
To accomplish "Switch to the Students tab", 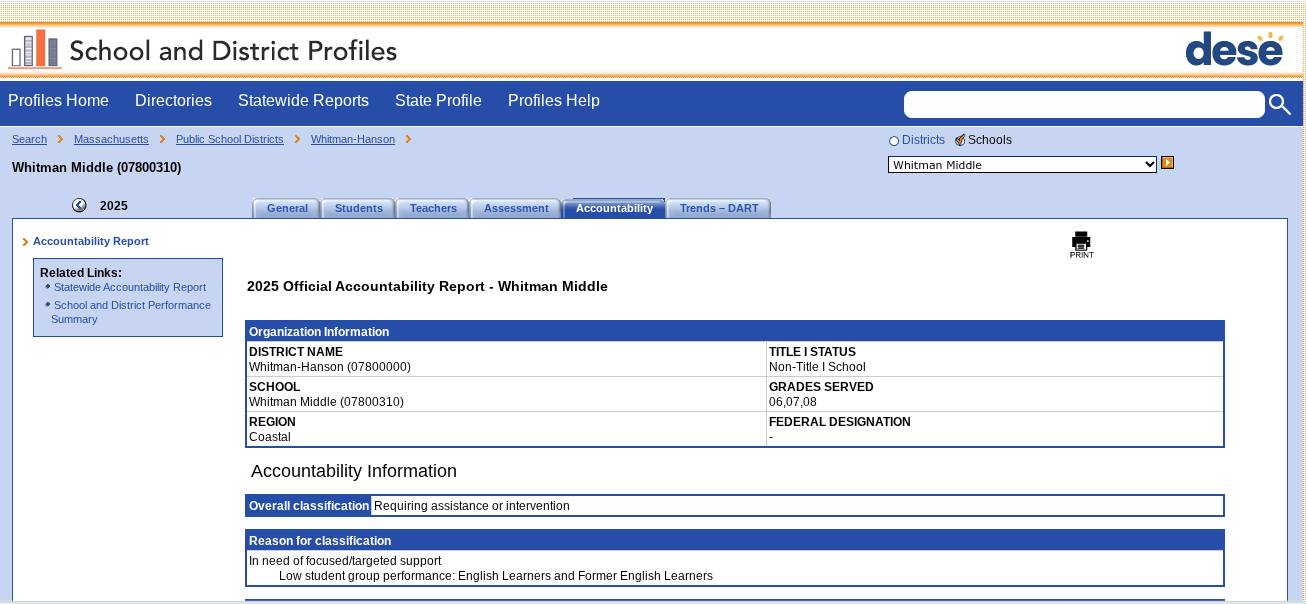I will pos(358,208).
